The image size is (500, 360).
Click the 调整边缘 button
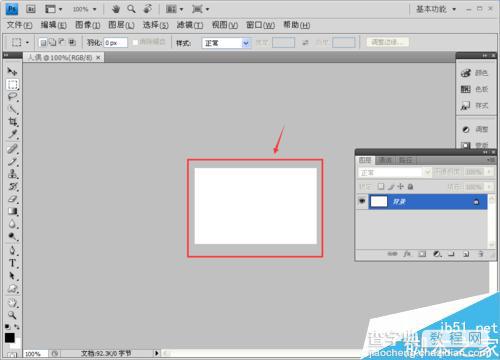388,42
